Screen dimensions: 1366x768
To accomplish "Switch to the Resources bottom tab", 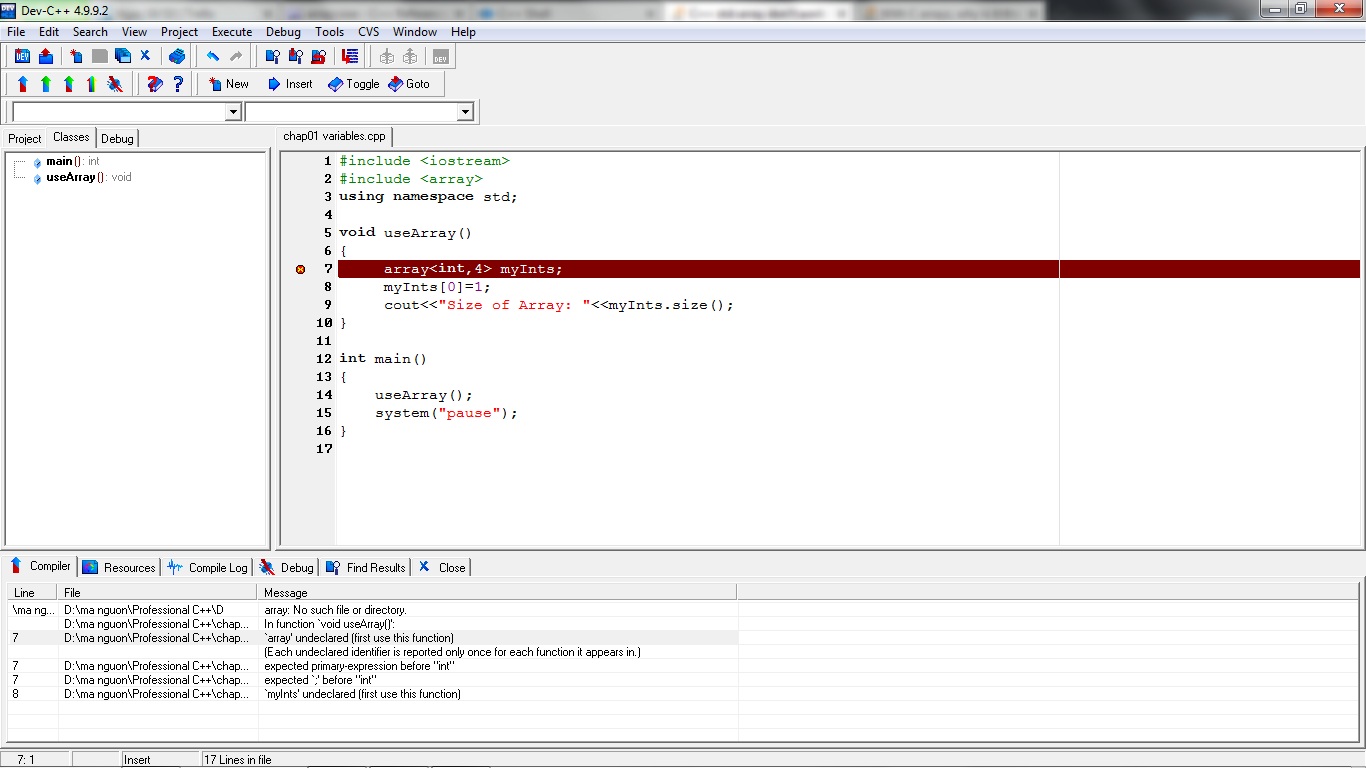I will coord(119,567).
